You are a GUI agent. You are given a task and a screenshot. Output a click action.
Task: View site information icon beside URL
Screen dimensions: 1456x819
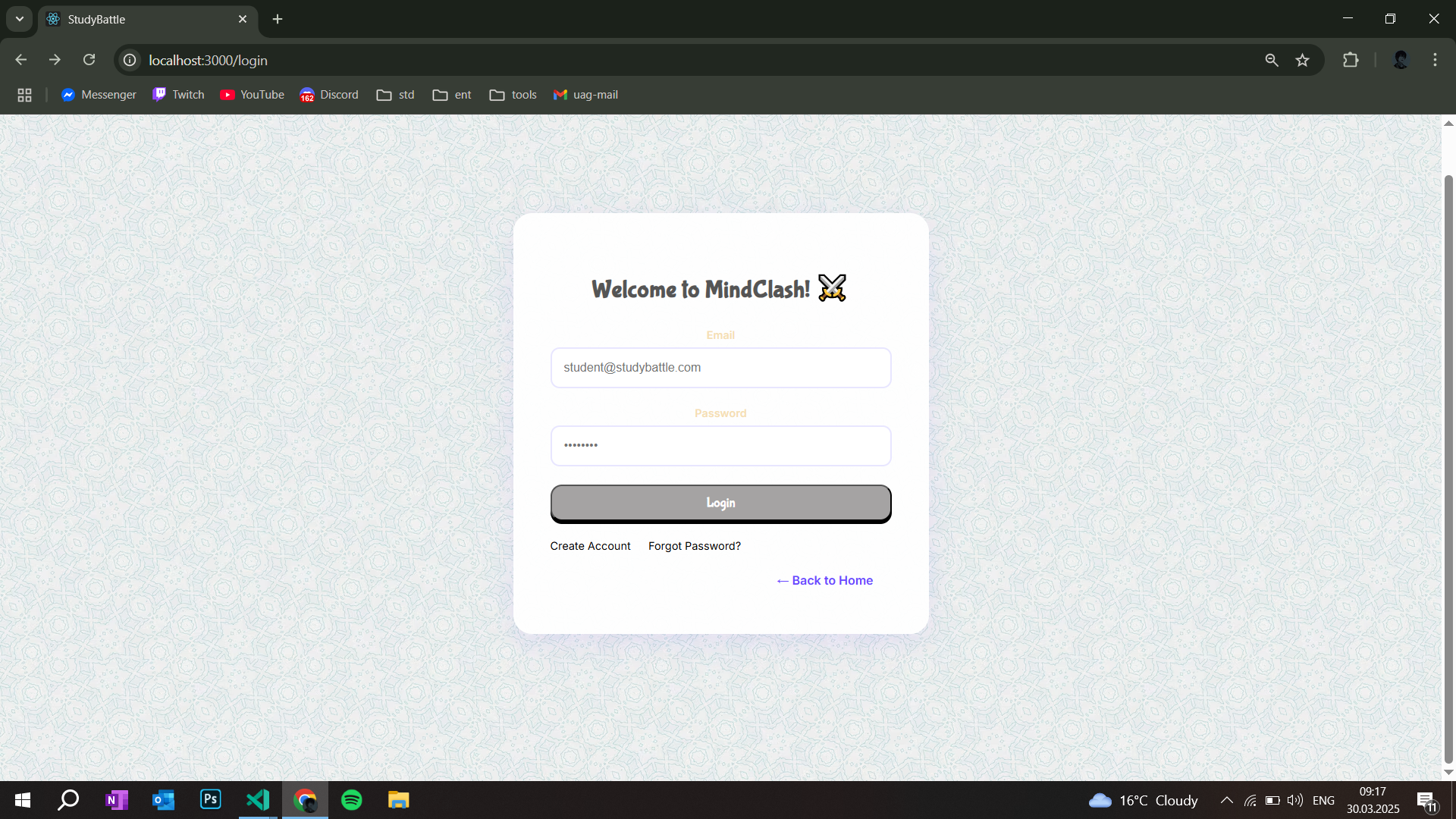pyautogui.click(x=130, y=60)
